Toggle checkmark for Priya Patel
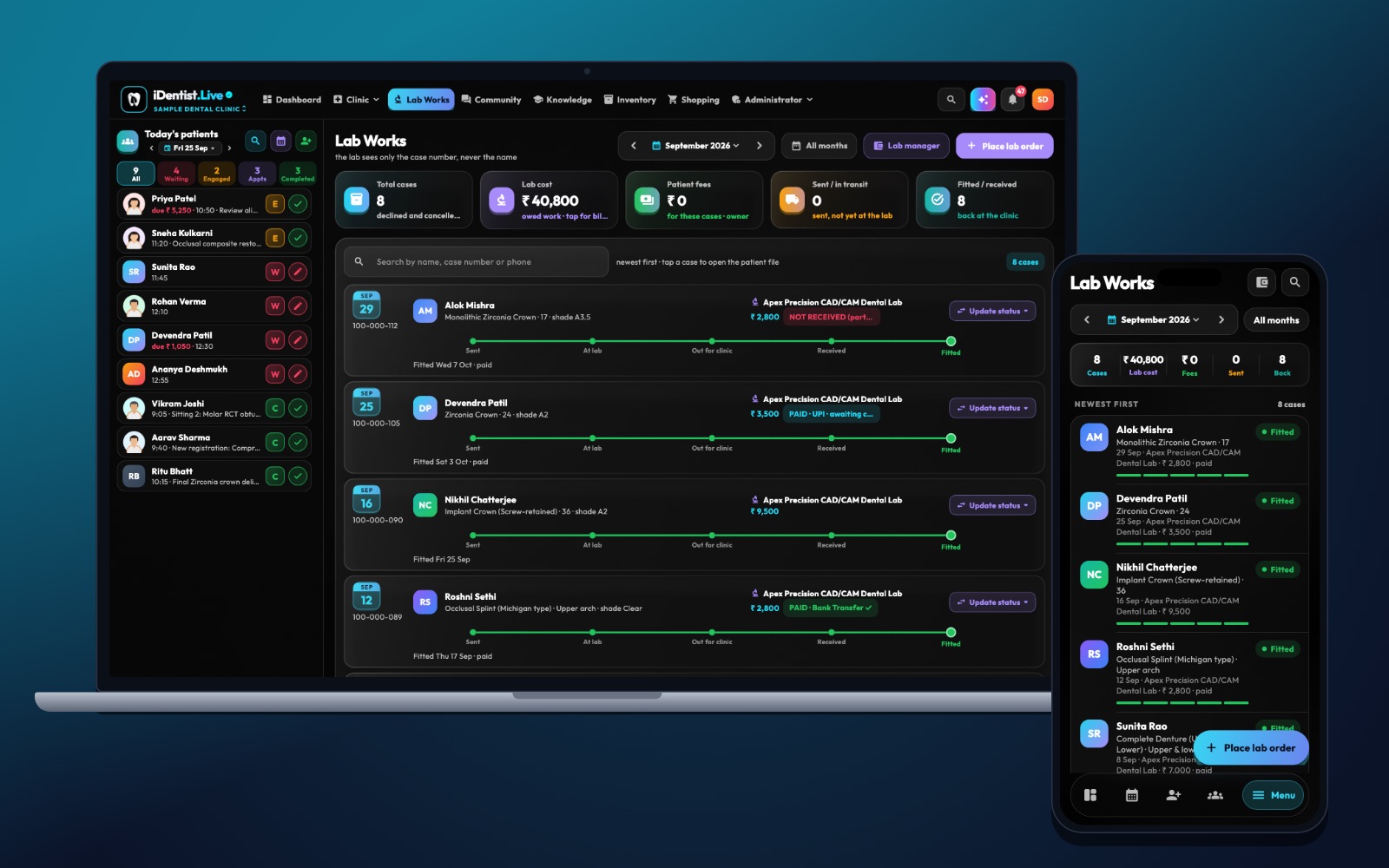 298,204
